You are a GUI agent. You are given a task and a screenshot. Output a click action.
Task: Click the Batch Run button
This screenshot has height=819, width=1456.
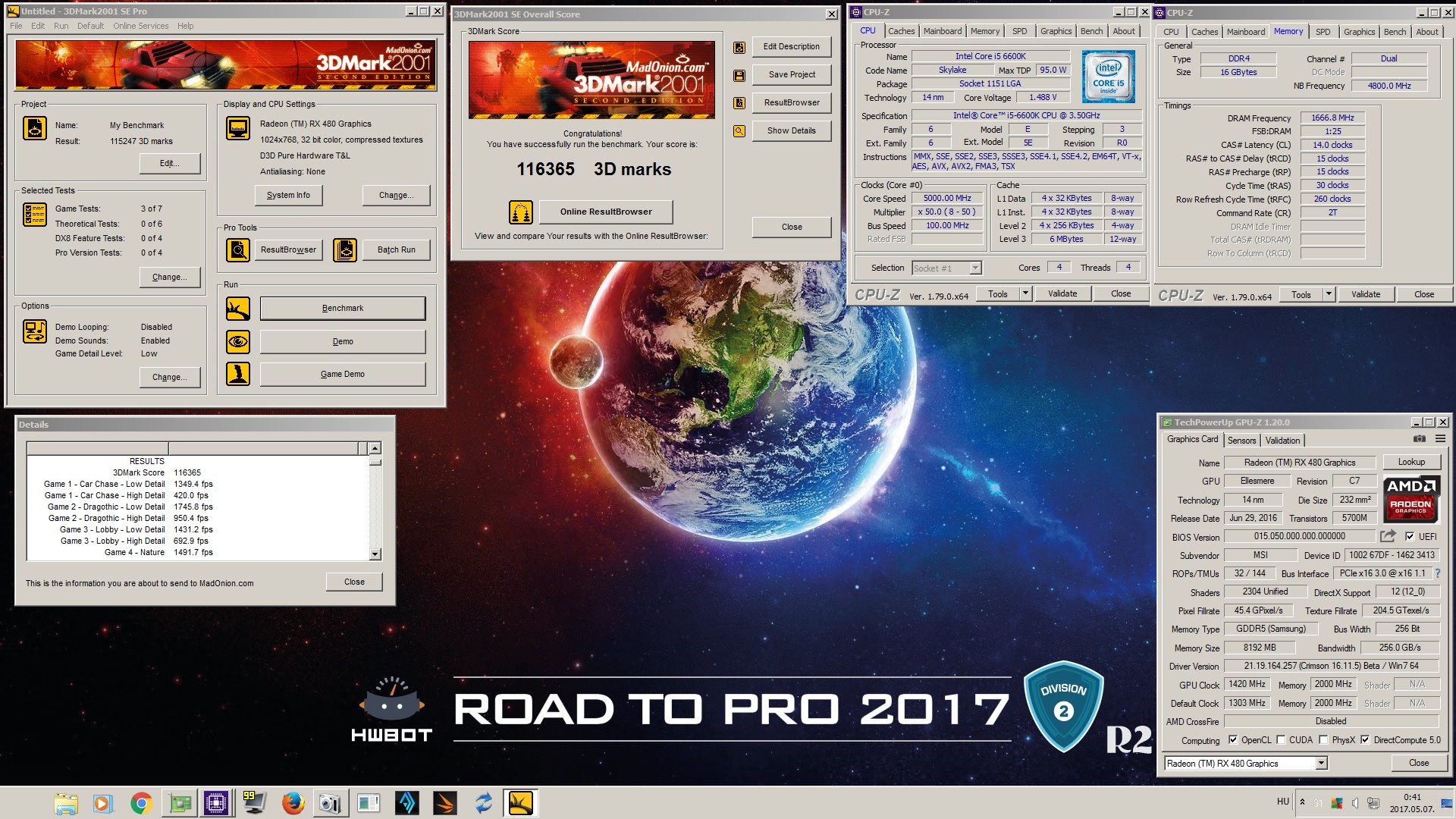tap(397, 249)
